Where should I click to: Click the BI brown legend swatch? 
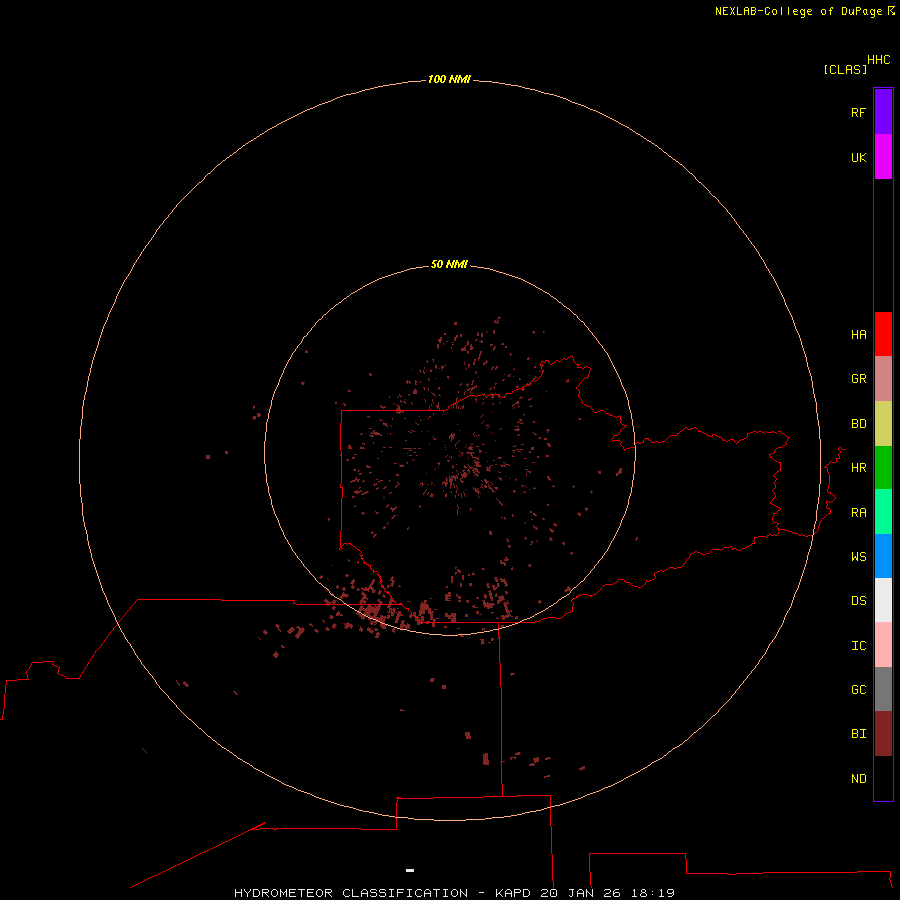point(883,734)
